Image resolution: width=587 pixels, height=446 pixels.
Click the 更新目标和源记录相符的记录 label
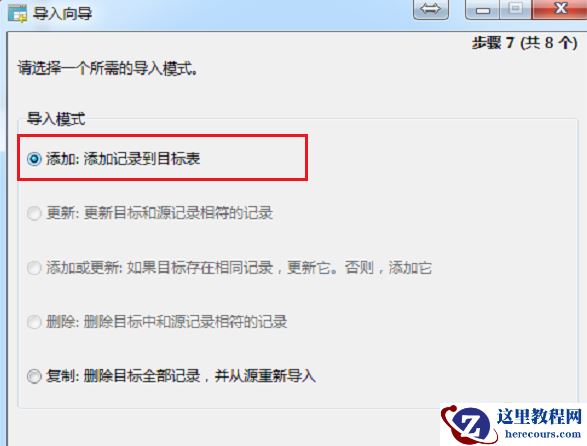point(178,213)
